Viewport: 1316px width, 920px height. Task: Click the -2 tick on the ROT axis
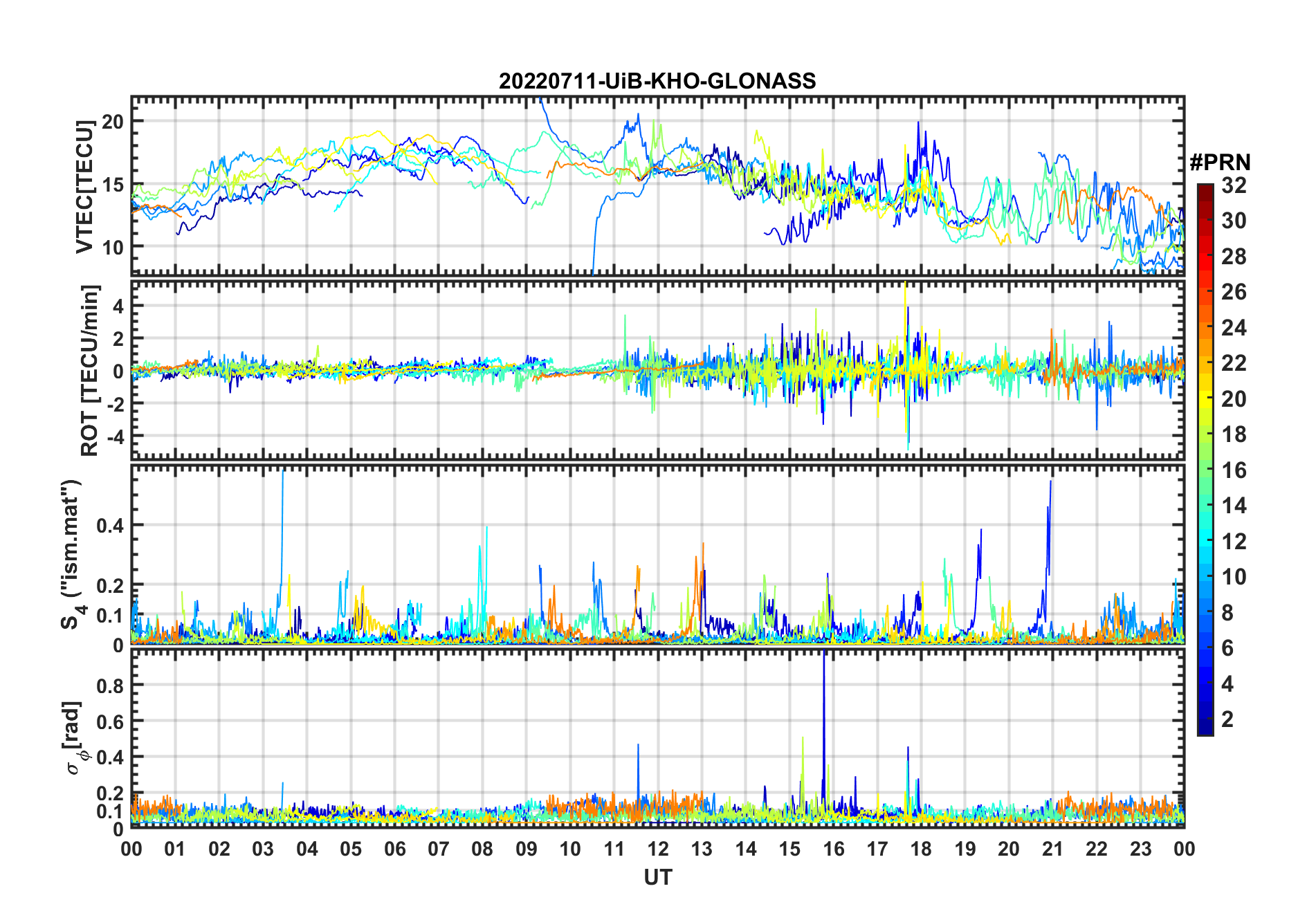pos(115,405)
